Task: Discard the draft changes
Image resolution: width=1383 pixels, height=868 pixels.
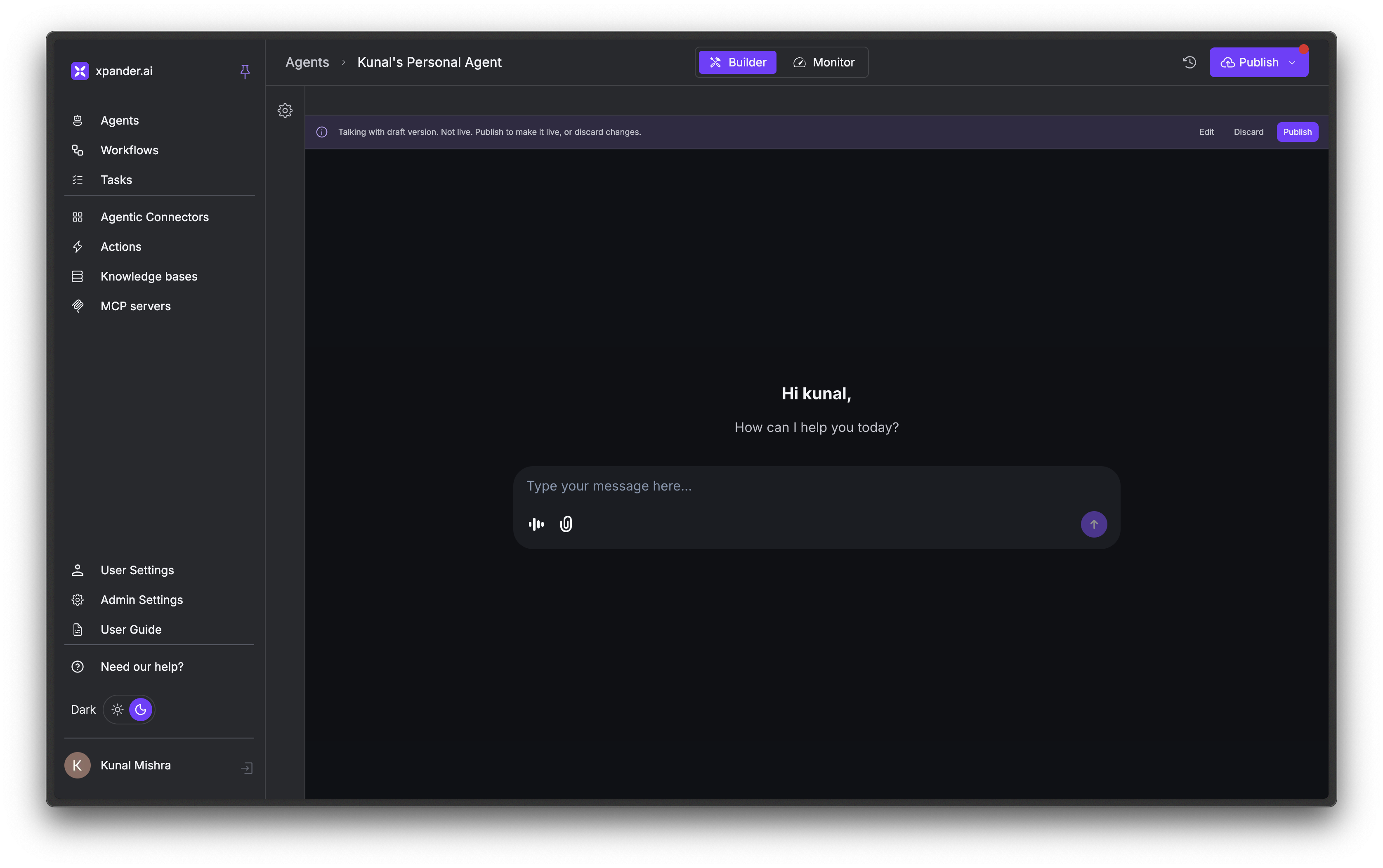Action: pos(1248,132)
